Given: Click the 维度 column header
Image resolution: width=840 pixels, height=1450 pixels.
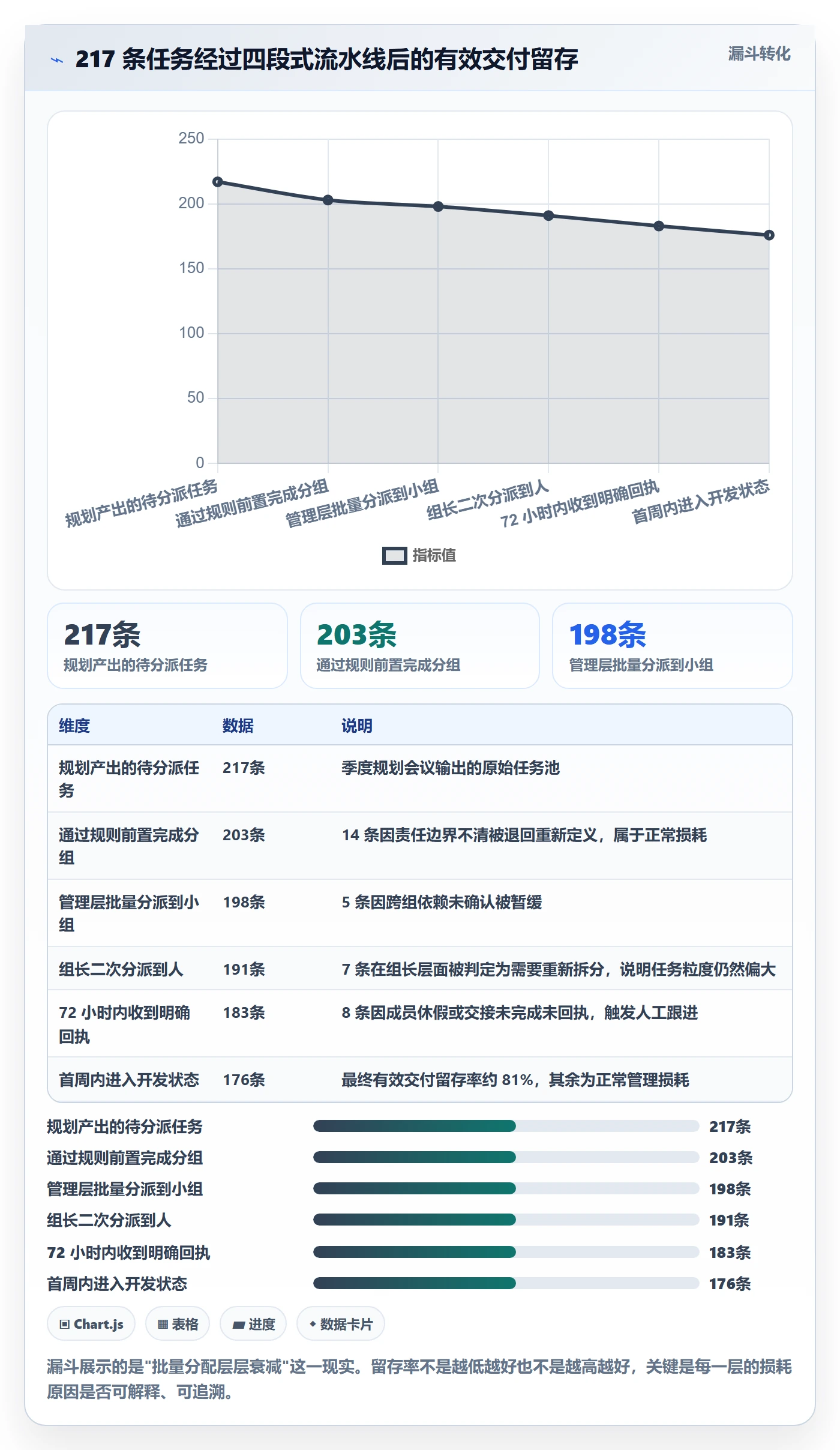Looking at the screenshot, I should click(x=74, y=726).
